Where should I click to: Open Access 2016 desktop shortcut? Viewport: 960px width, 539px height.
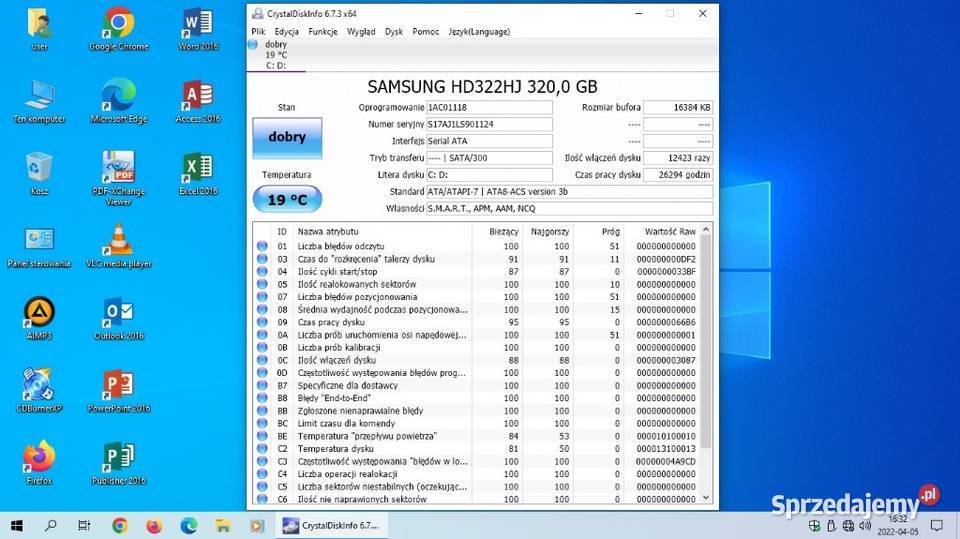click(198, 101)
